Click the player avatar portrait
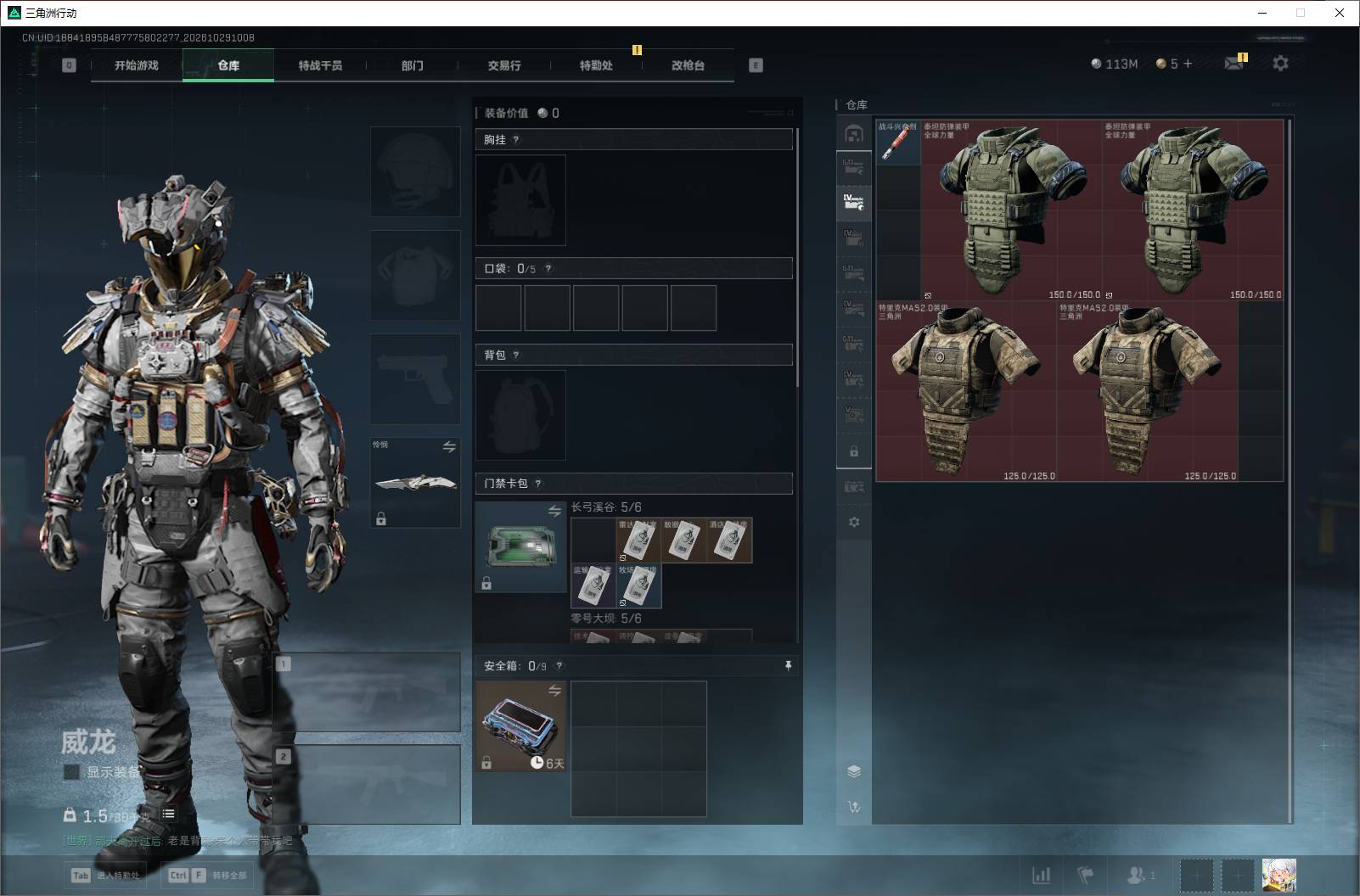 (1279, 875)
